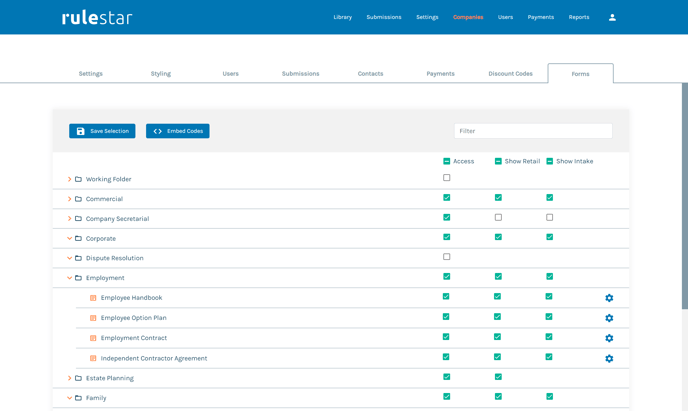The width and height of the screenshot is (688, 411).
Task: Open Companies in top navigation
Action: [468, 18]
